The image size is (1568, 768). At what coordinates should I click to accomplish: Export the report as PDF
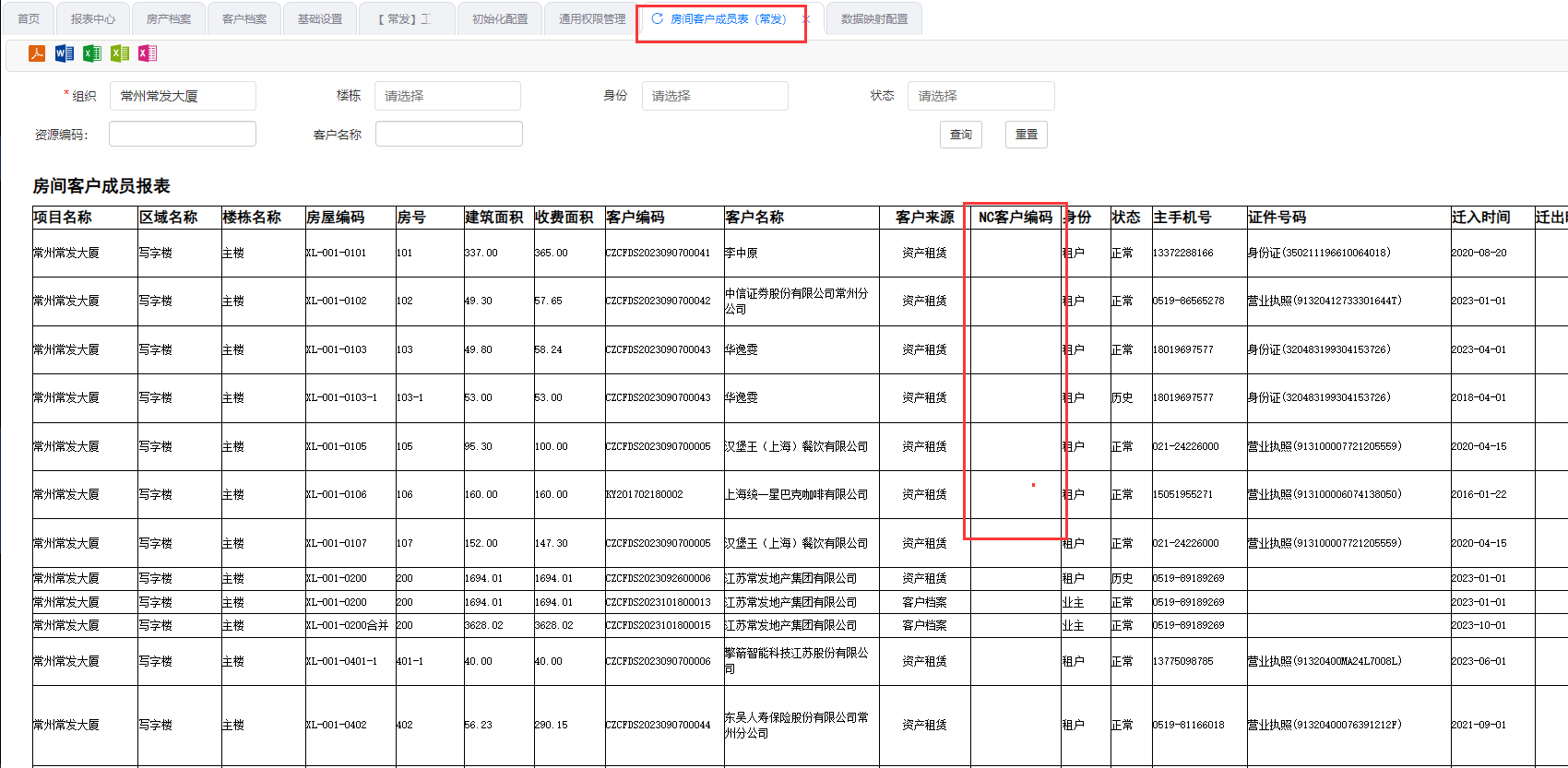pos(37,53)
